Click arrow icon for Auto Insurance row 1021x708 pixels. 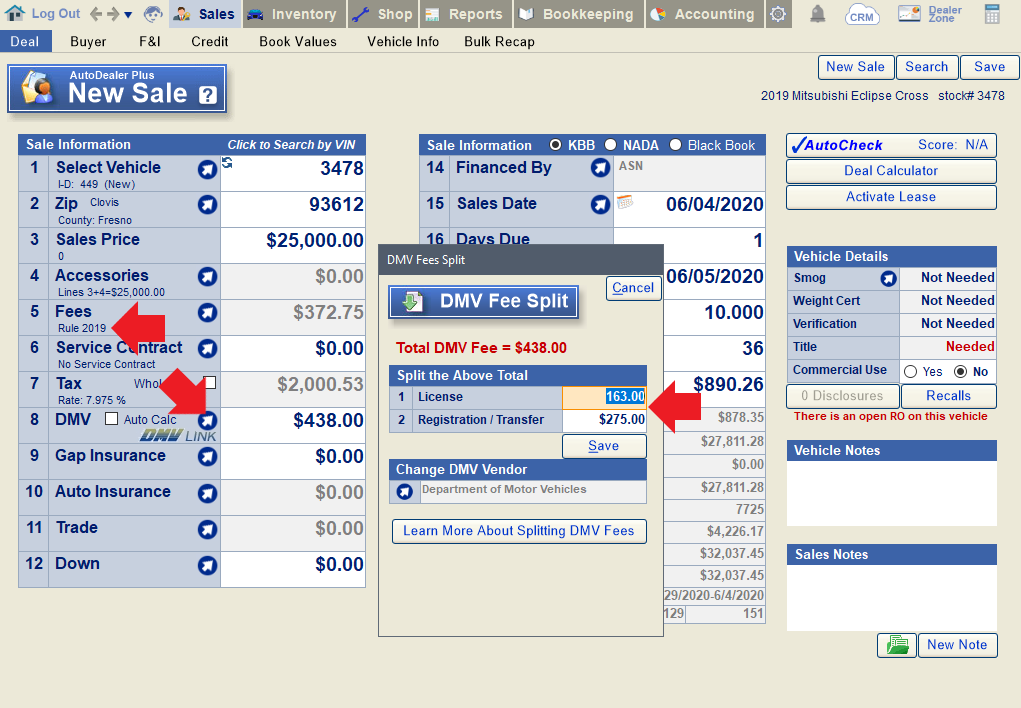click(x=207, y=493)
